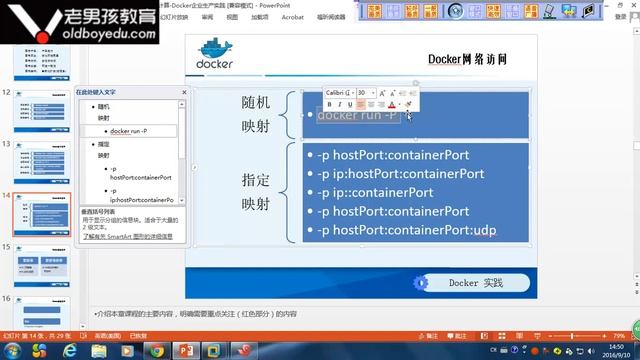Switch to Slide Sorter view icon
Image resolution: width=640 pixels, height=360 pixels.
coord(502,336)
